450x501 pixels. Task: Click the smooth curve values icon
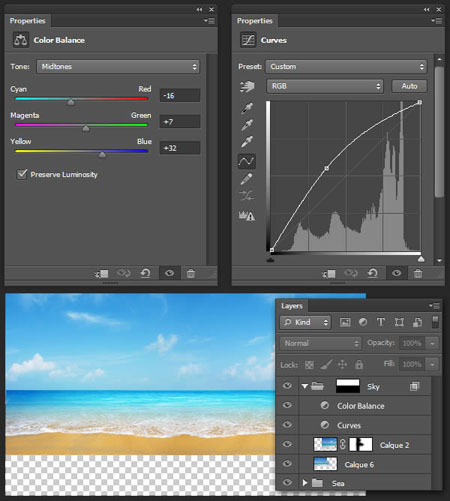(246, 196)
